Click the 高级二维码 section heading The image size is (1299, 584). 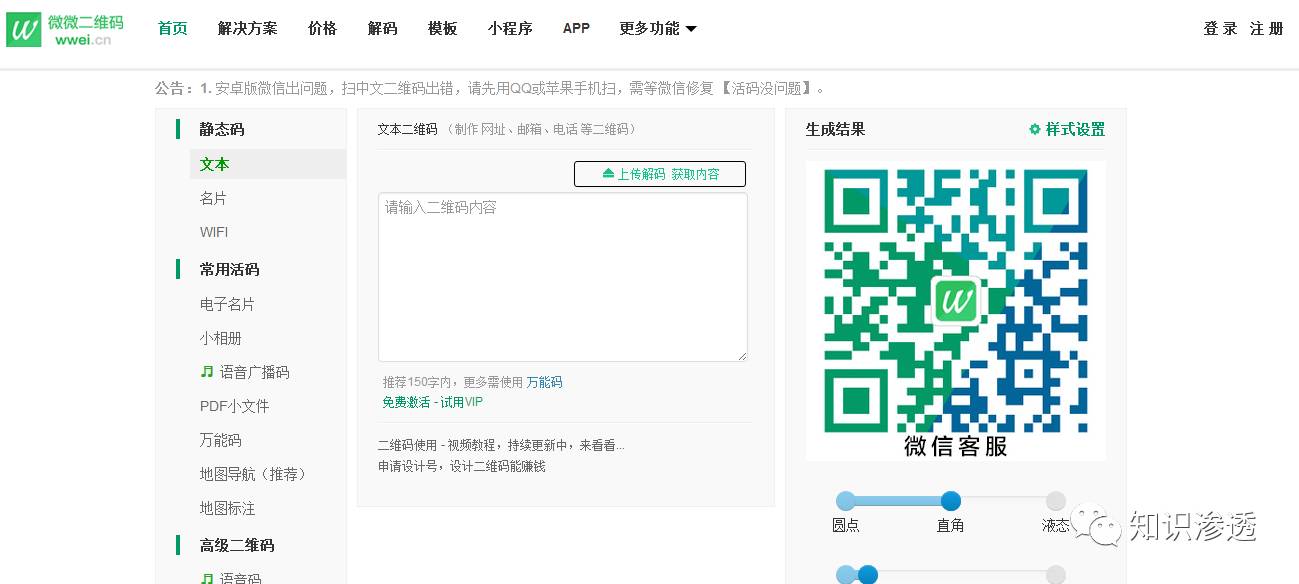[236, 545]
